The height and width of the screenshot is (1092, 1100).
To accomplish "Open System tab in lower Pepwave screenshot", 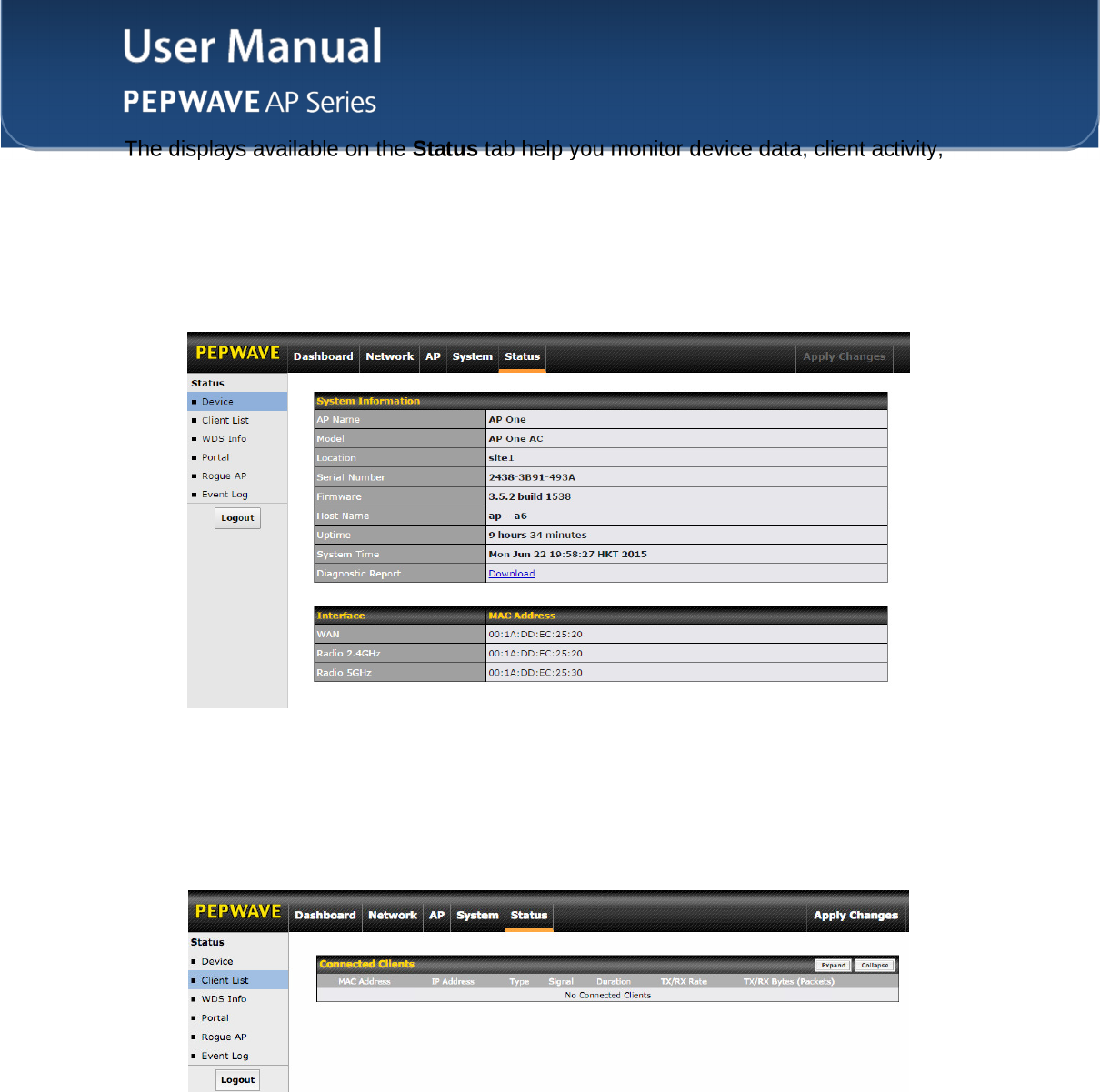I will click(x=477, y=916).
